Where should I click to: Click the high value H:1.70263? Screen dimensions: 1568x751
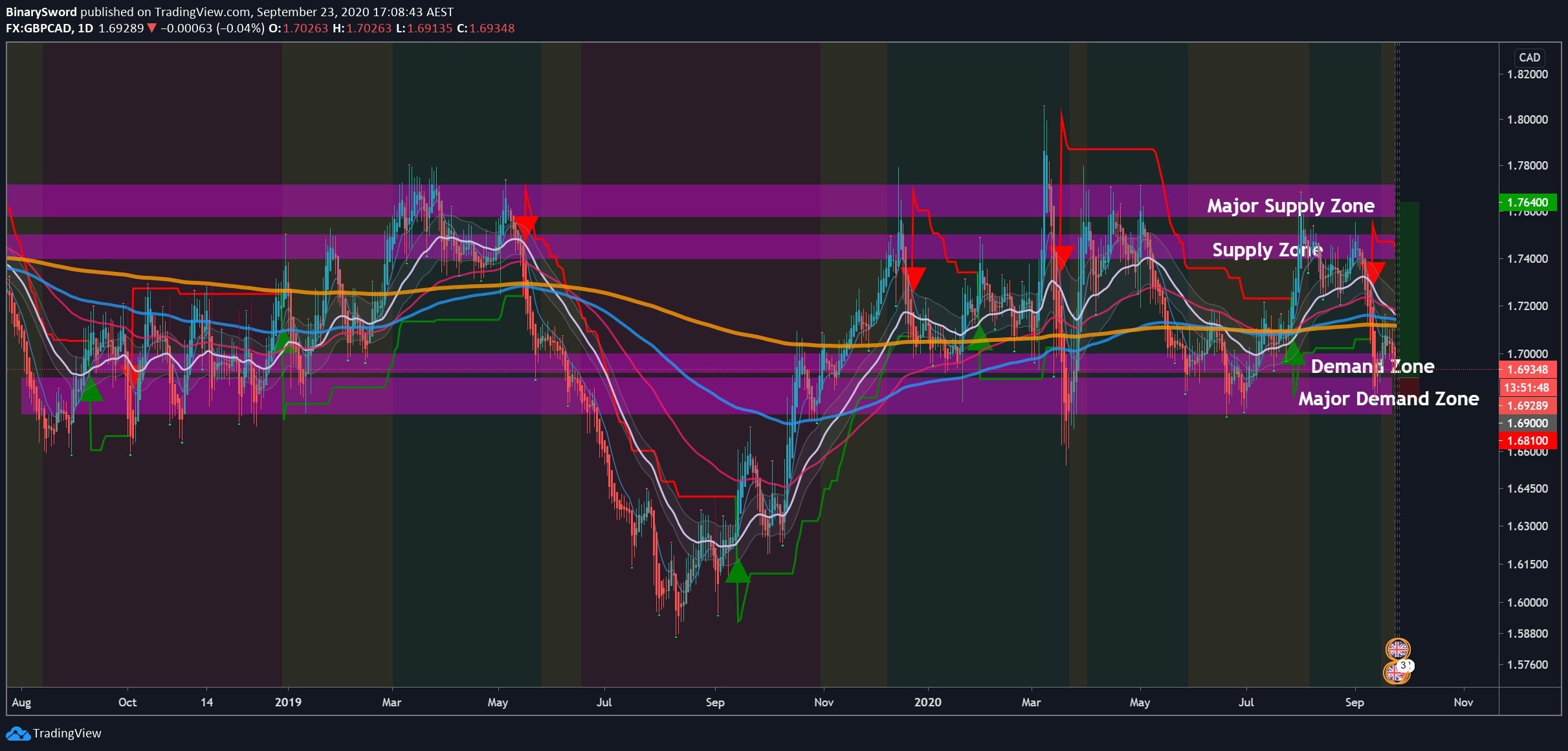[x=362, y=28]
